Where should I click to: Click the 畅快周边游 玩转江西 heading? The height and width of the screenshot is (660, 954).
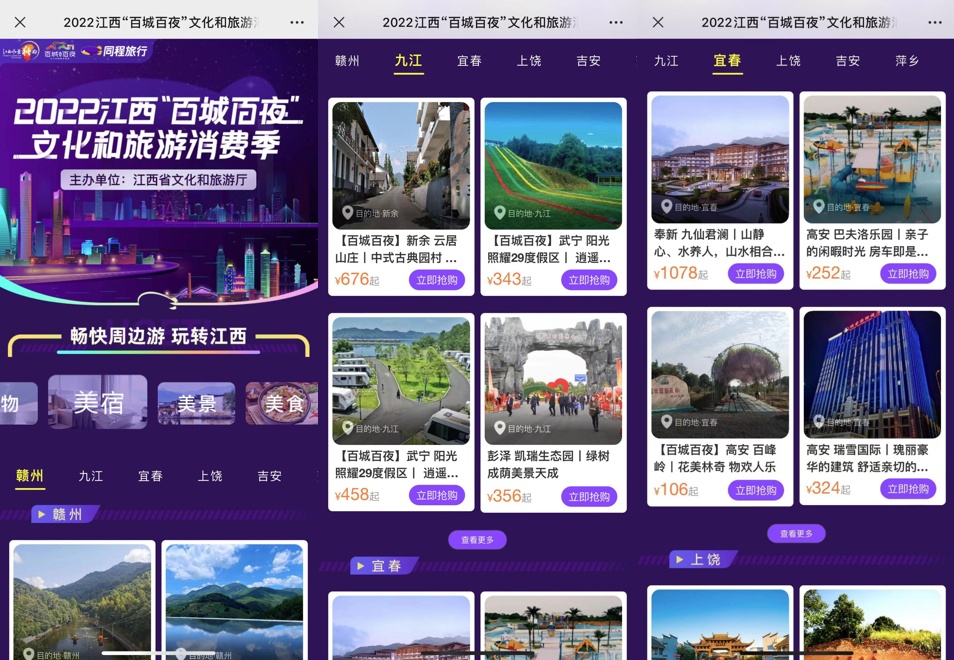[159, 336]
